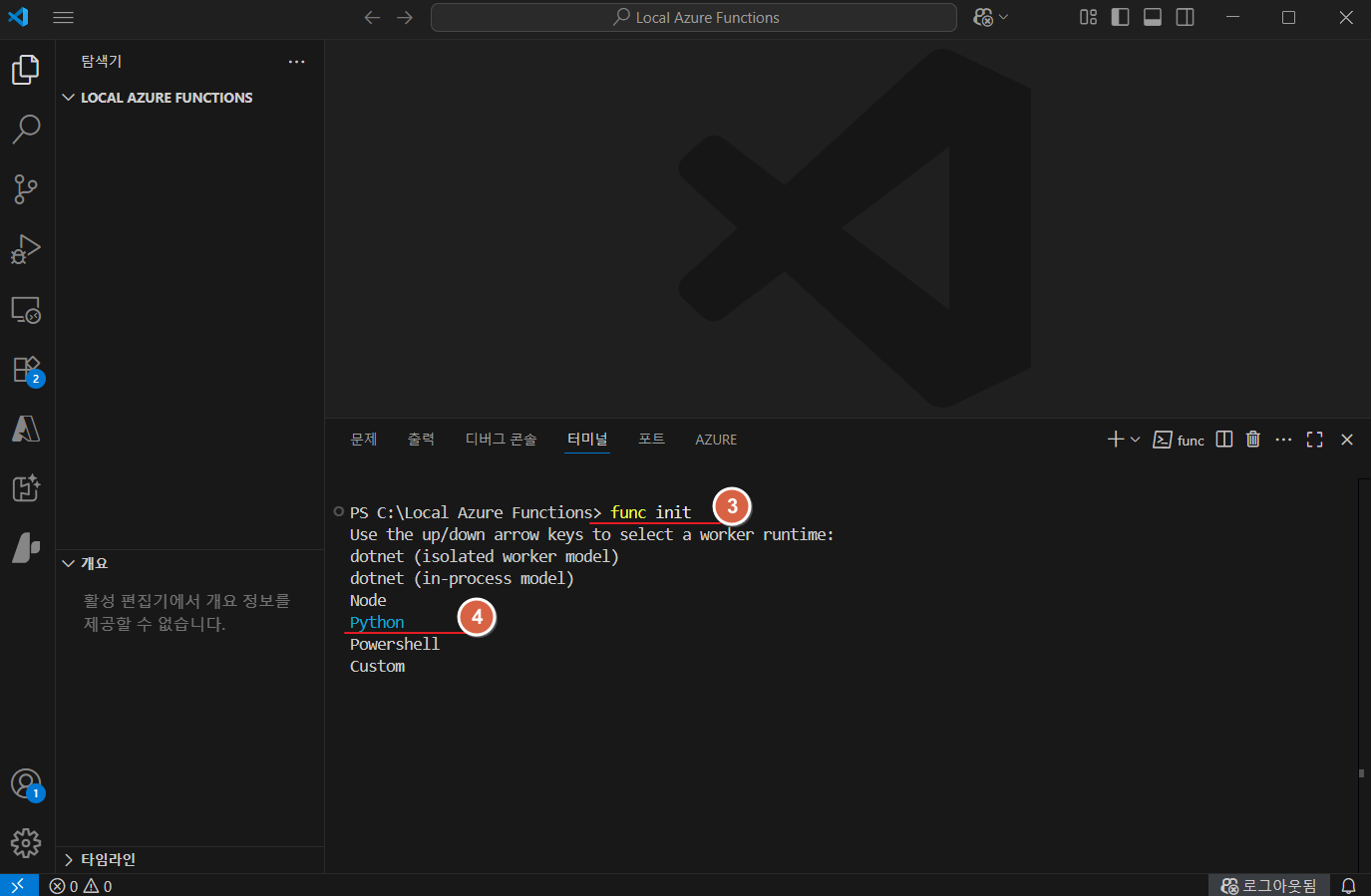The height and width of the screenshot is (896, 1371).
Task: Click the Python runtime option
Action: pos(377,622)
